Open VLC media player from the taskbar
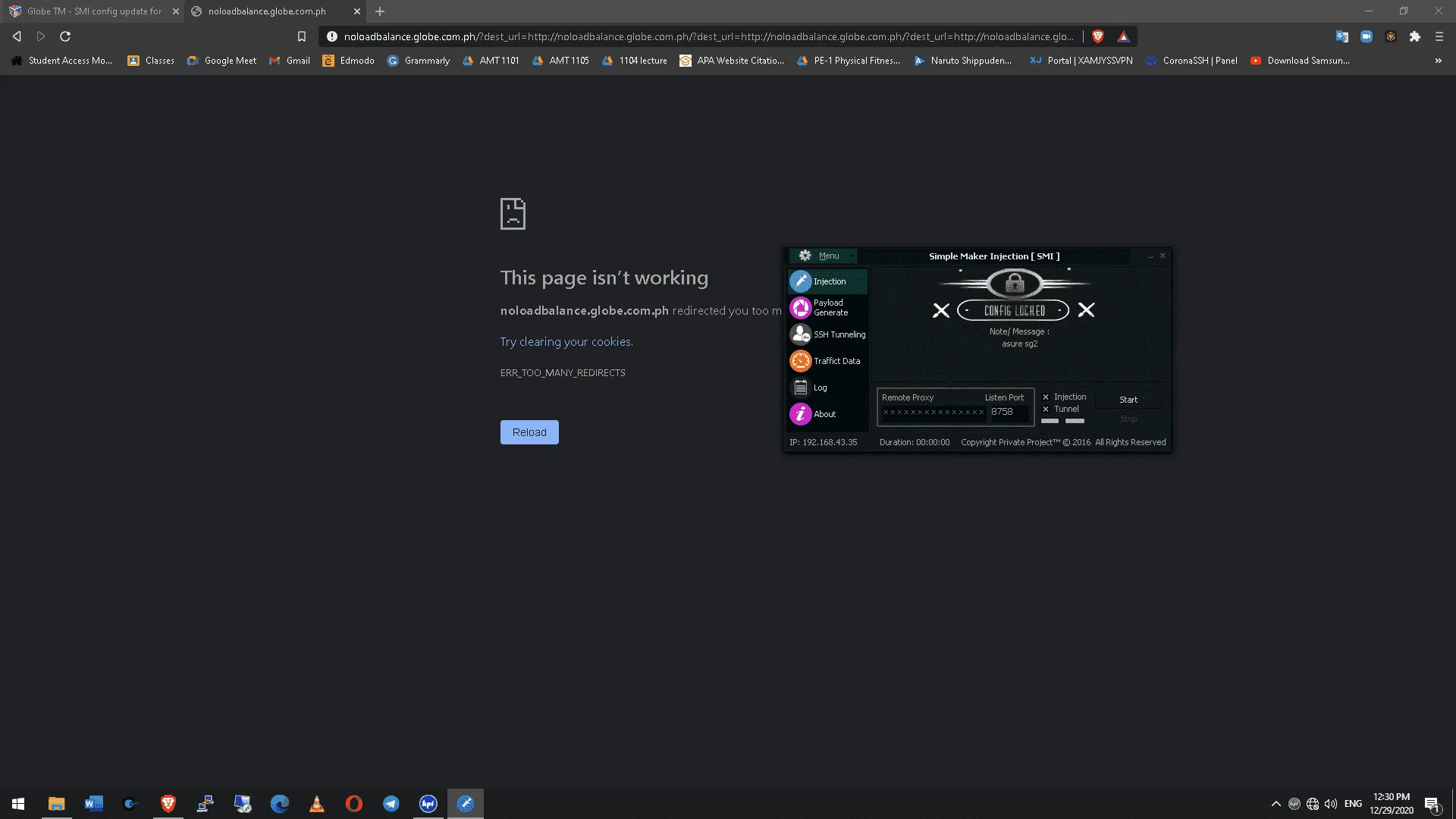 [x=317, y=804]
